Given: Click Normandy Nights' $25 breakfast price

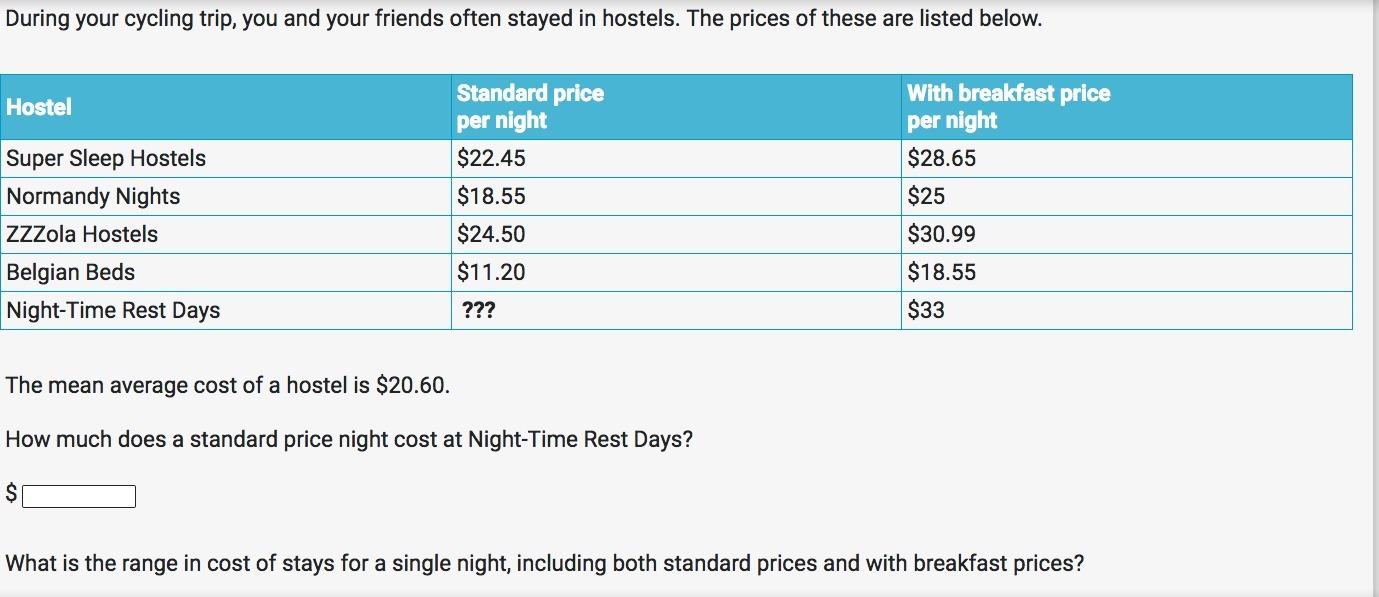Looking at the screenshot, I should tap(926, 196).
